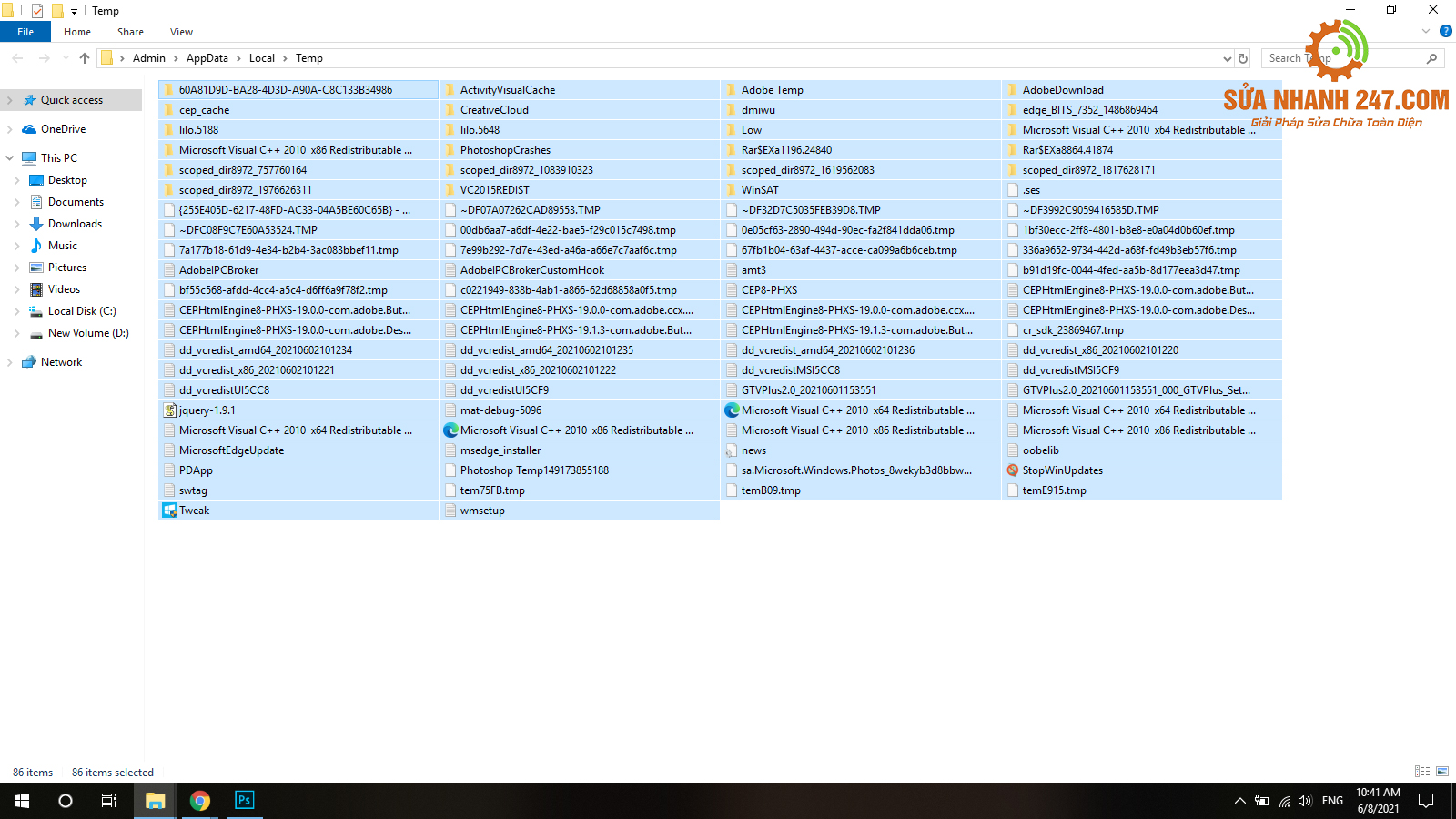Select the jquery-1.9.1 script file
Screen dimensions: 1456x819
pyautogui.click(x=207, y=410)
